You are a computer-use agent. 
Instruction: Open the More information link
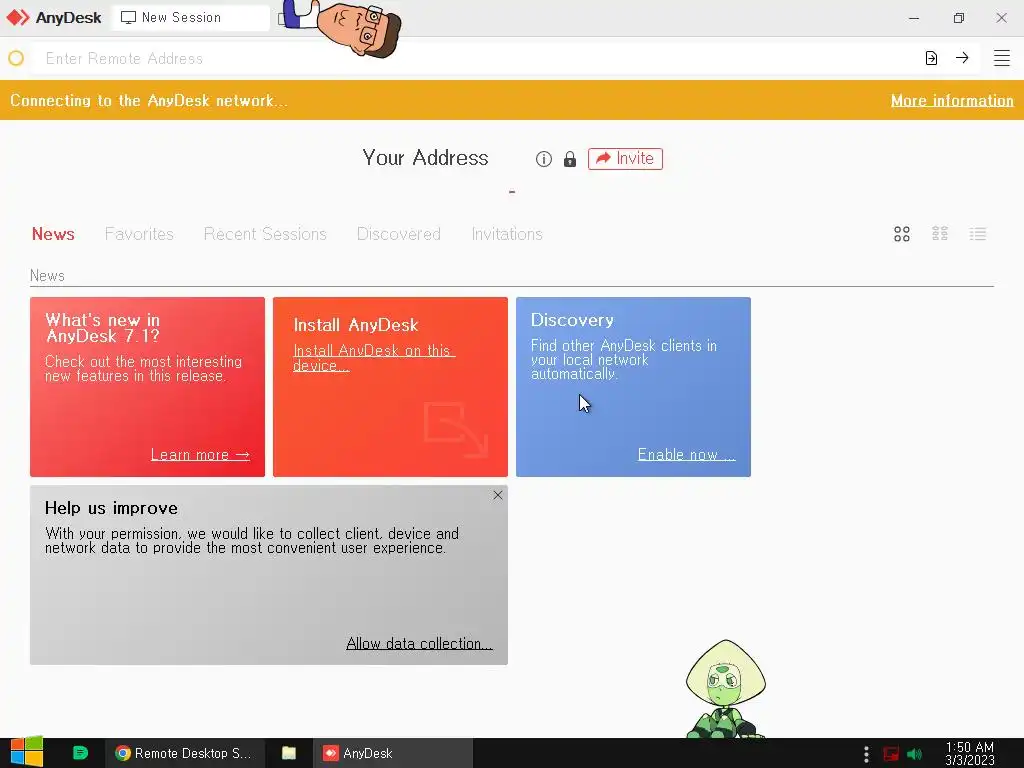952,101
